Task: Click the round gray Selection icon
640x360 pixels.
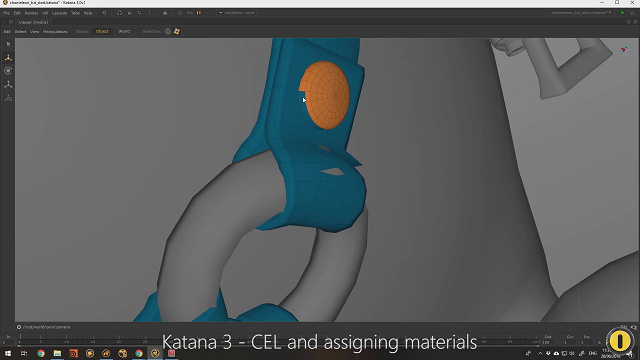Action: 168,31
